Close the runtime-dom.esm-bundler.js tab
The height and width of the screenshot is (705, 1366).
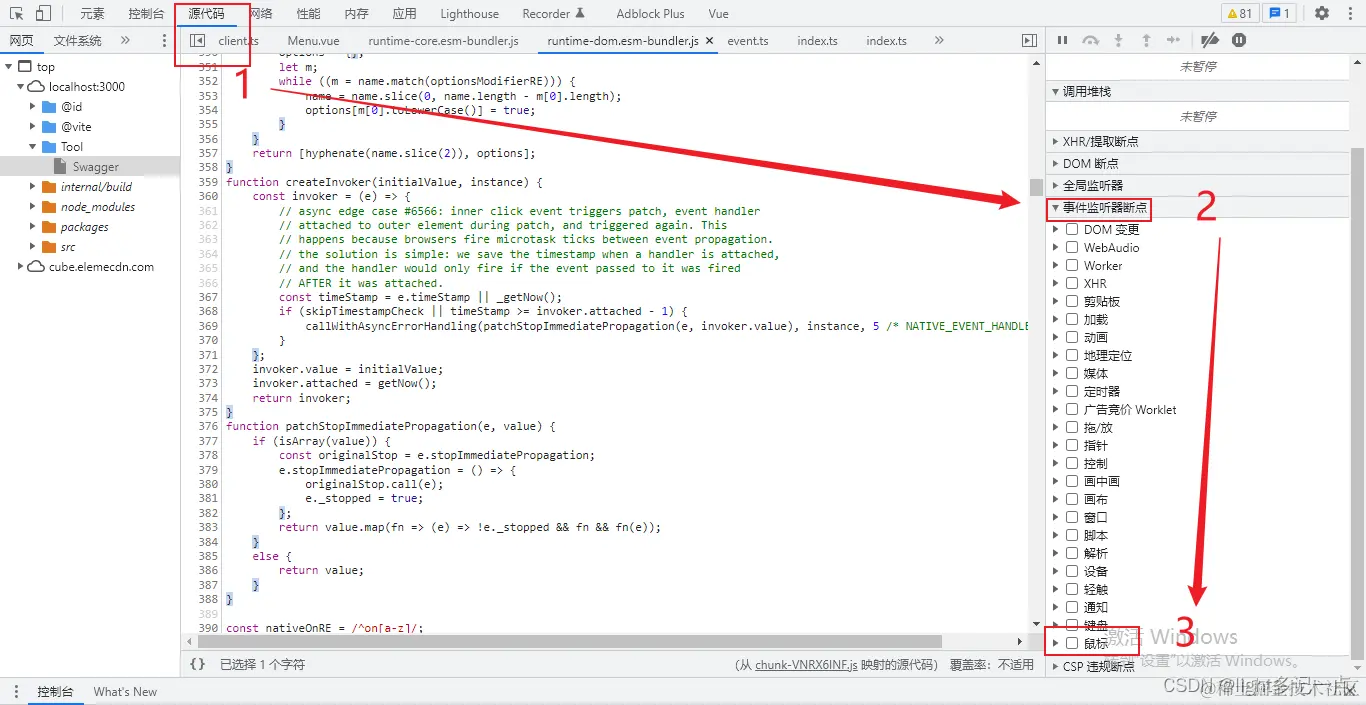coord(709,41)
